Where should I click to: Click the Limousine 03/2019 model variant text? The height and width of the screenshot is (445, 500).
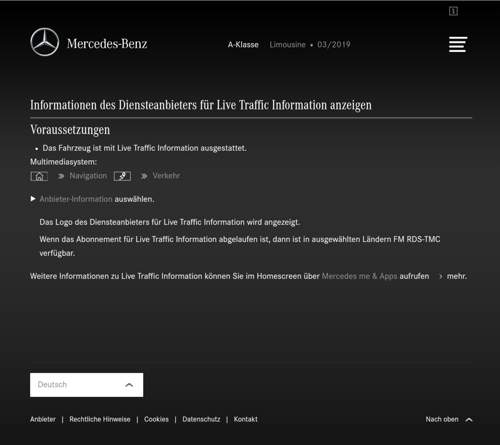point(310,45)
